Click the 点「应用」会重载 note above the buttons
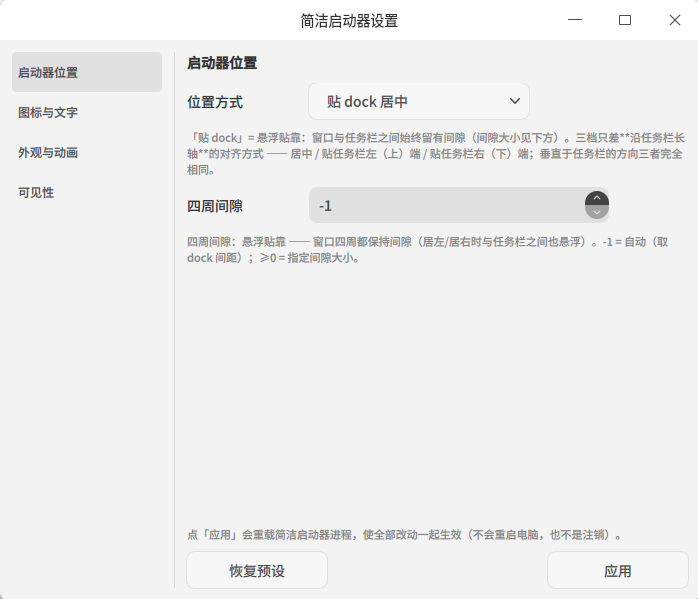This screenshot has width=698, height=599. [x=405, y=534]
